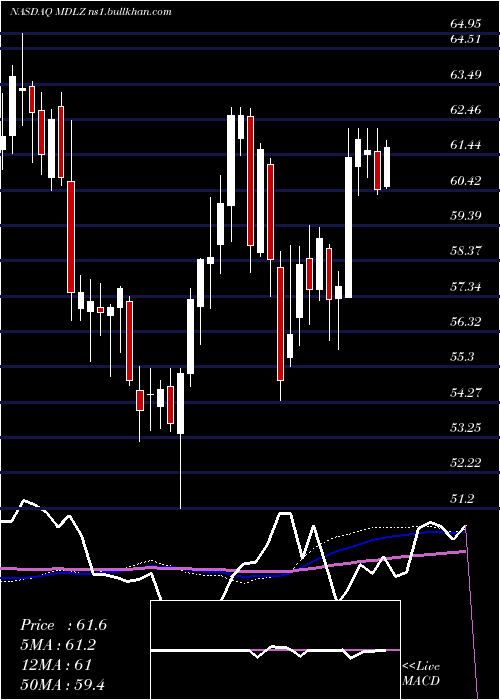Click the 51.2 price axis label
The height and width of the screenshot is (700, 500).
pos(463,498)
